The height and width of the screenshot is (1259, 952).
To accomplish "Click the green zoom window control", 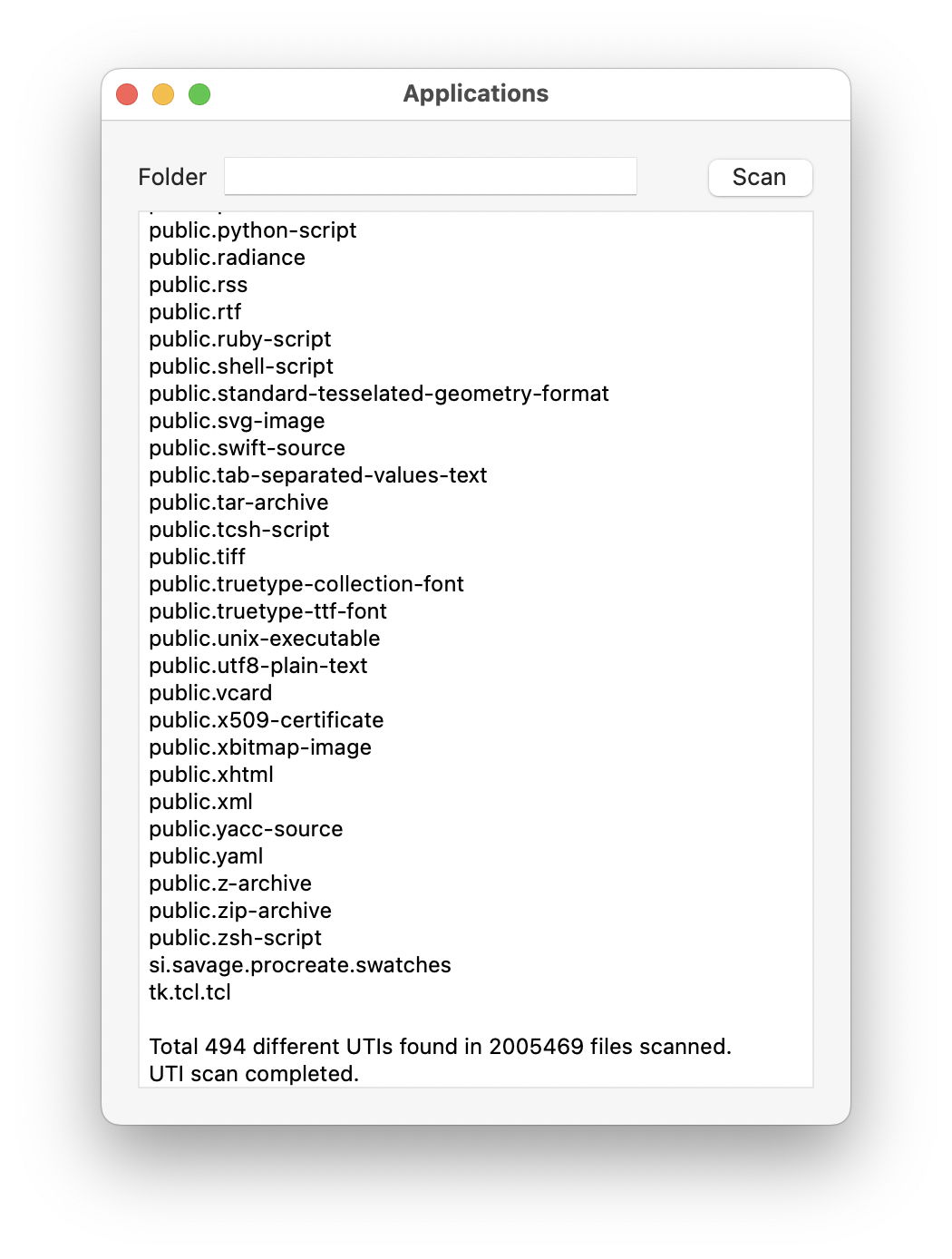I will [199, 93].
